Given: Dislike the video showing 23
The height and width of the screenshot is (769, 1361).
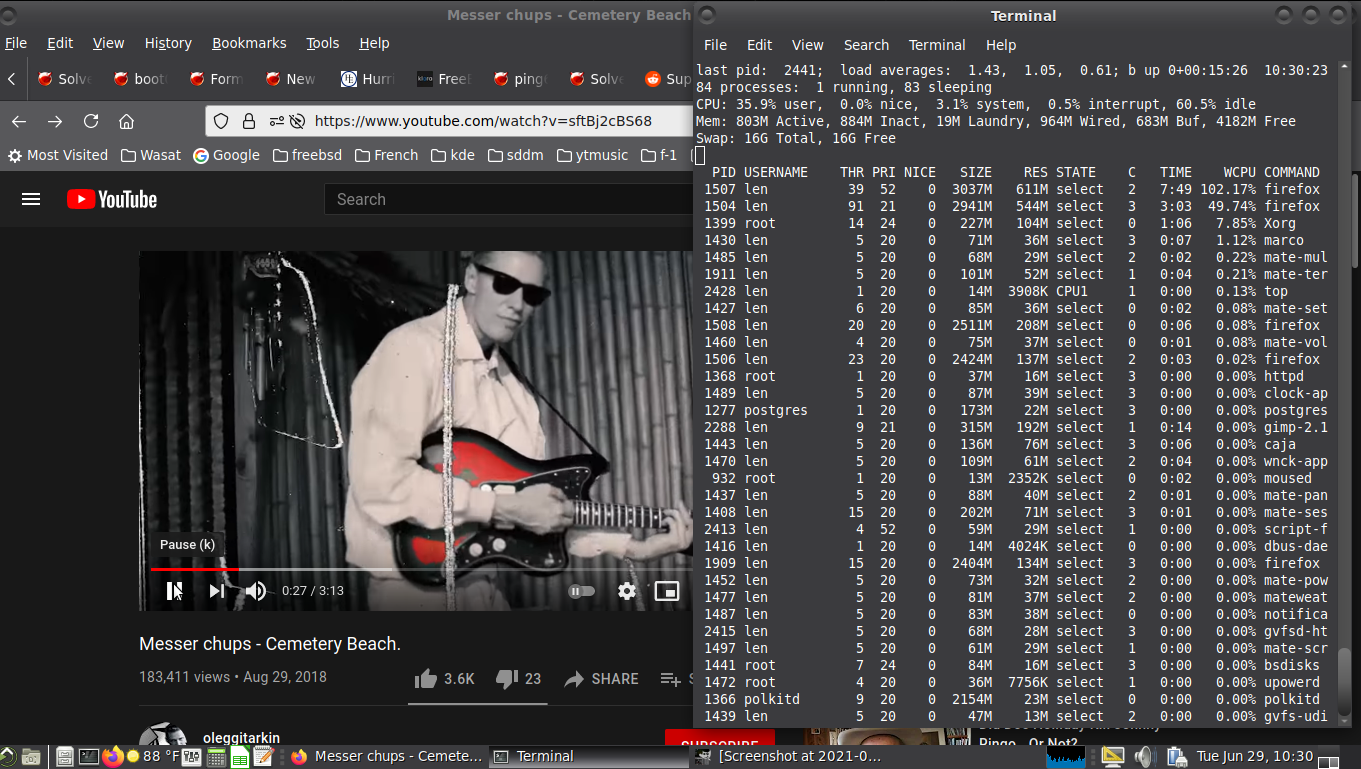Looking at the screenshot, I should point(519,679).
